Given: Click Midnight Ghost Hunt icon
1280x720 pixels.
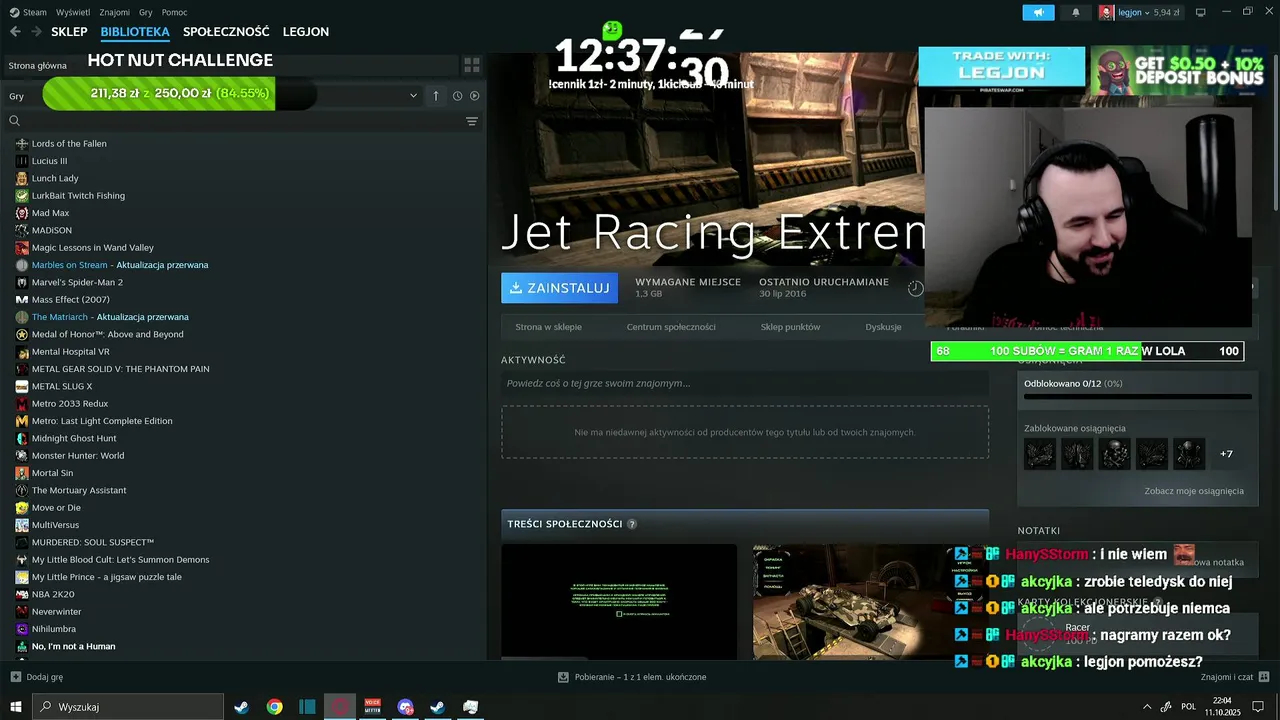Looking at the screenshot, I should 22,438.
